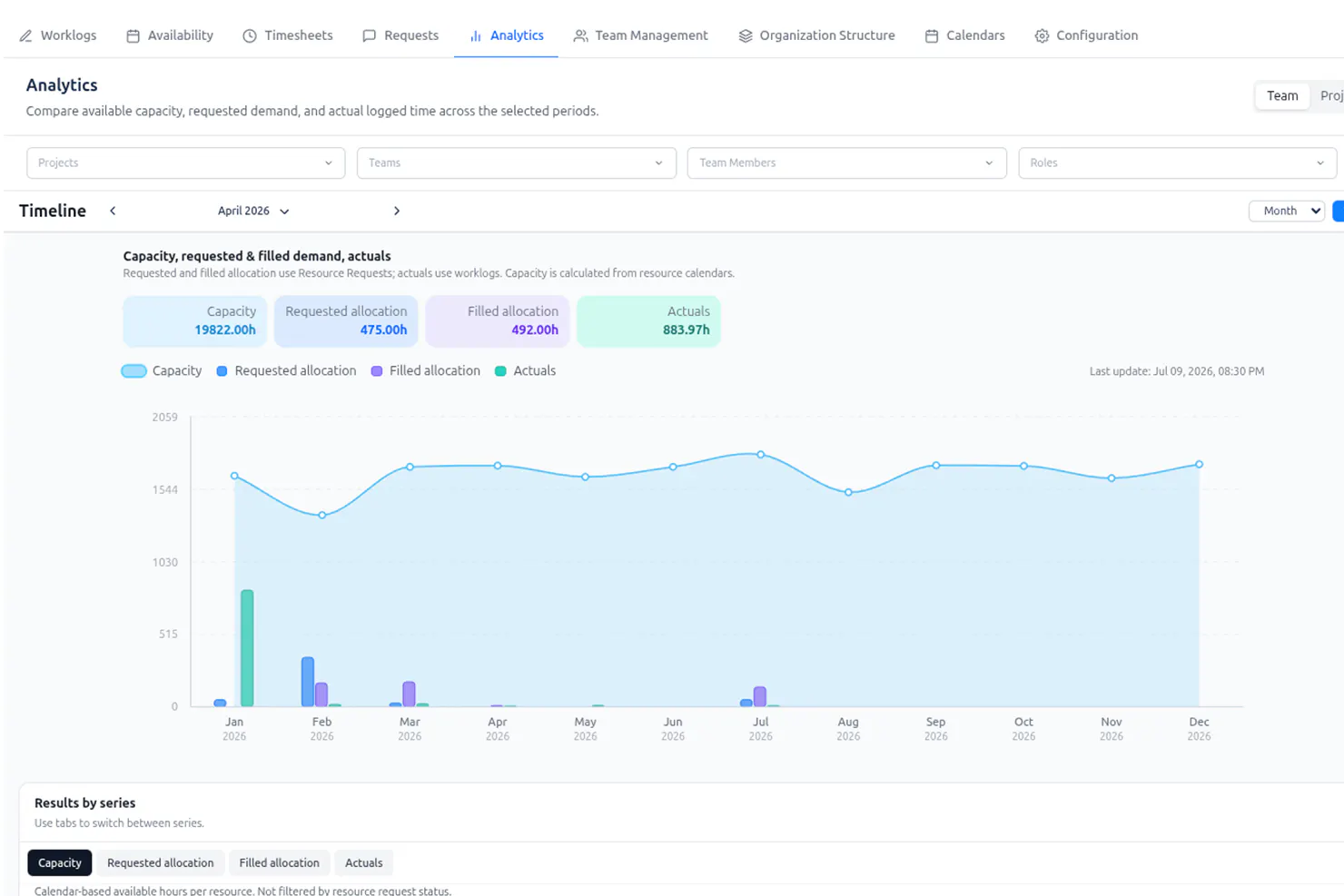
Task: Open the Timesheets tab
Action: tap(288, 35)
